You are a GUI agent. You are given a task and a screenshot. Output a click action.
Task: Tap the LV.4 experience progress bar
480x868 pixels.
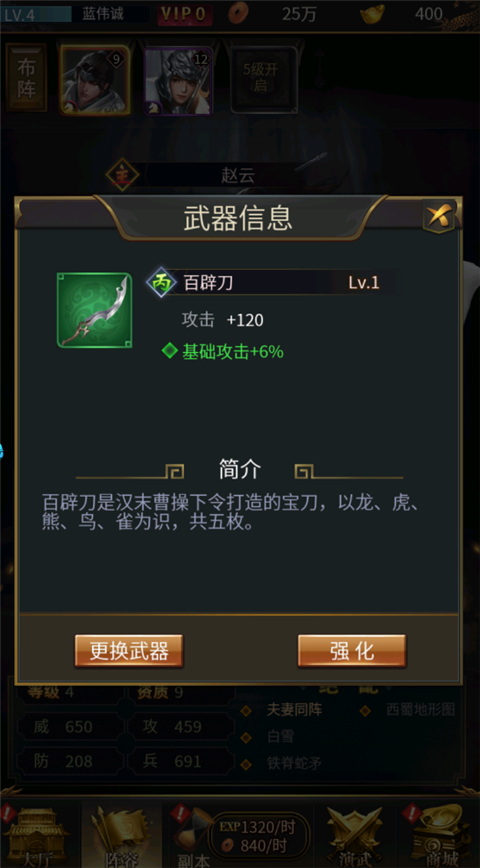click(37, 14)
